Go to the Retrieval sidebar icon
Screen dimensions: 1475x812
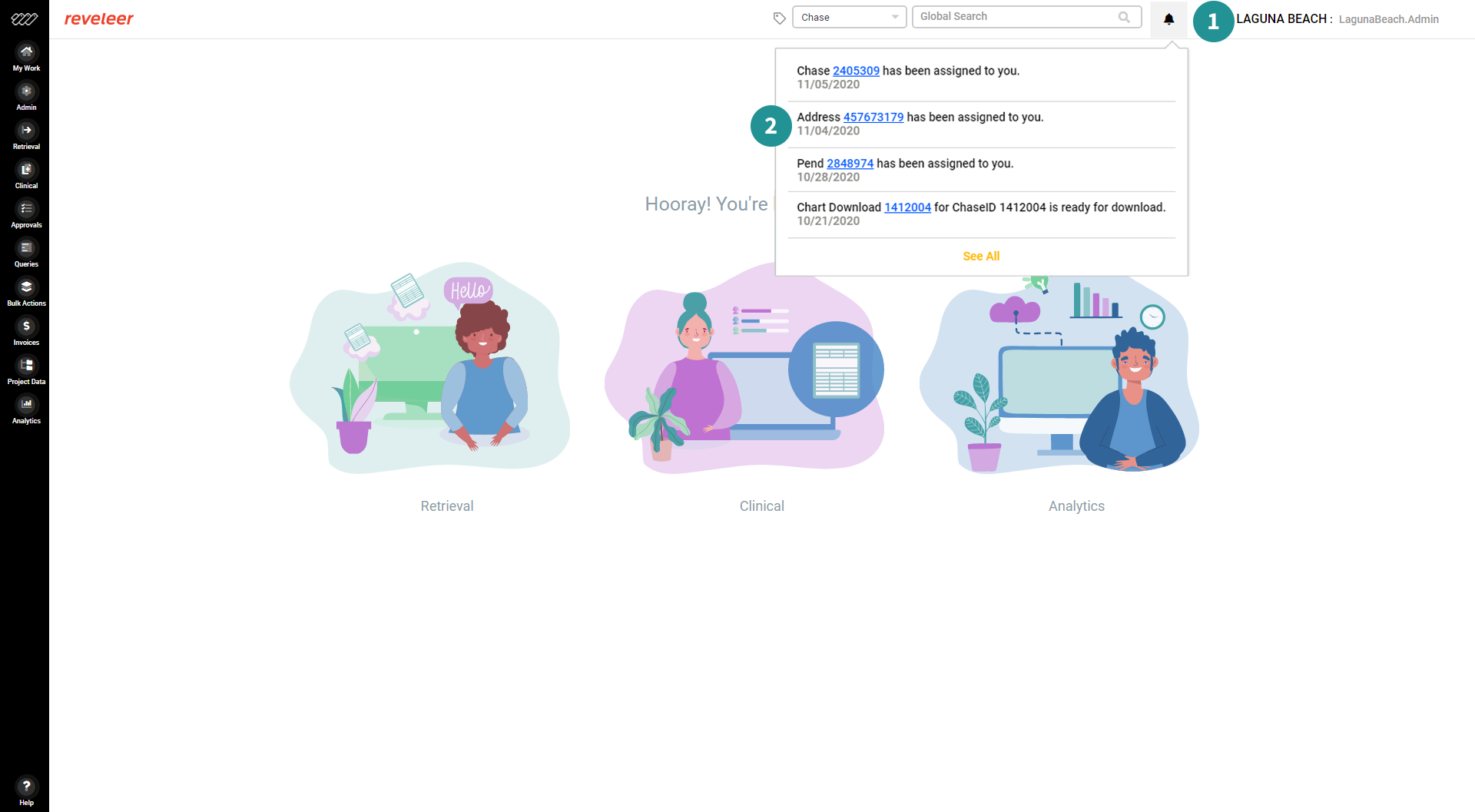[26, 136]
